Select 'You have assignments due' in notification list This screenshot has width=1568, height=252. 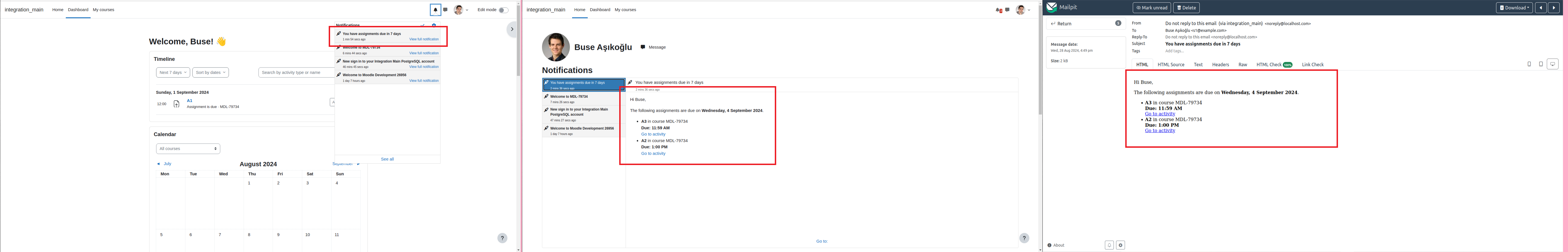tap(584, 85)
